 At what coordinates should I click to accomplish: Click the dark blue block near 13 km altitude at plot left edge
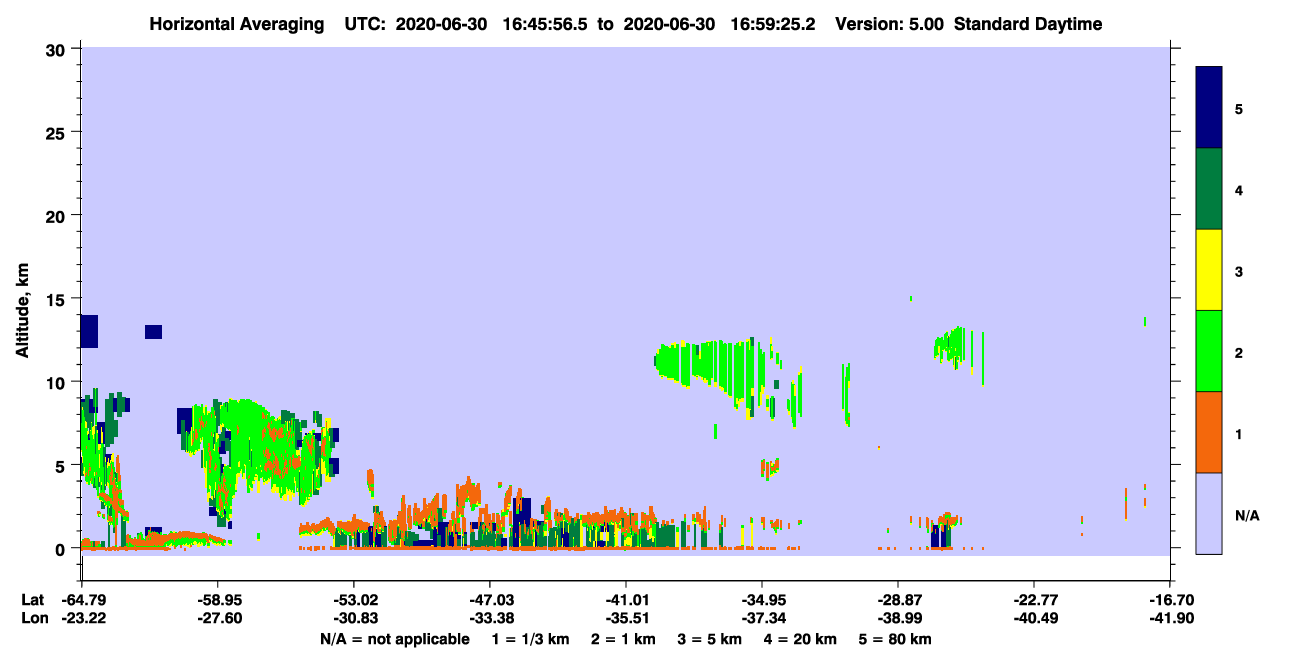click(89, 331)
